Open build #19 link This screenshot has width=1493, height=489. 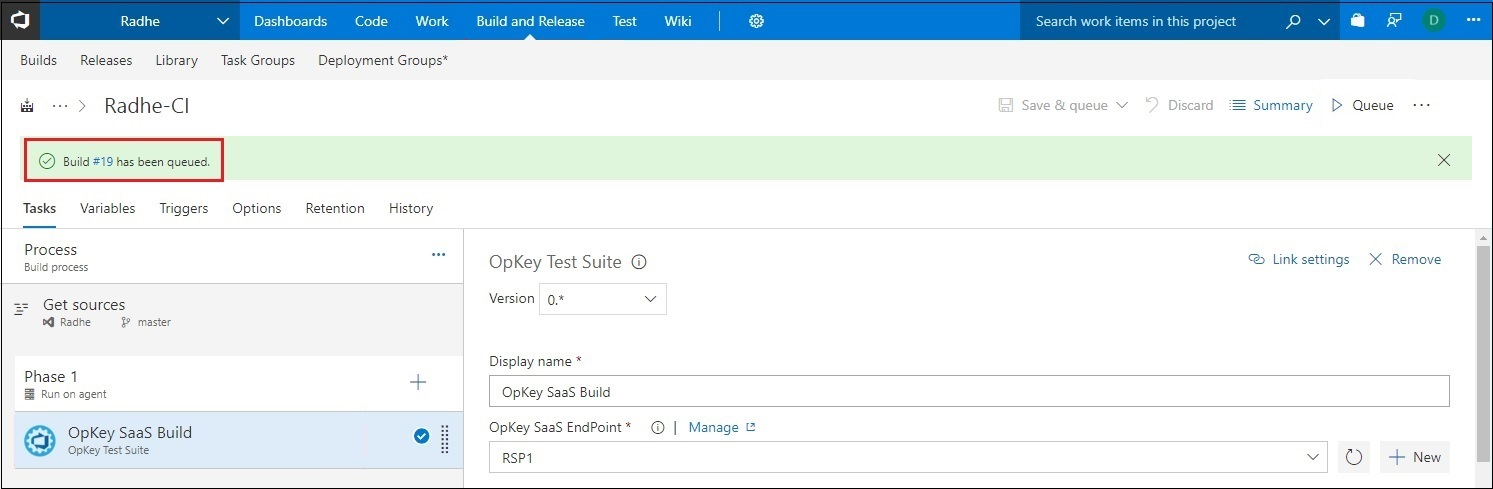[x=102, y=161]
